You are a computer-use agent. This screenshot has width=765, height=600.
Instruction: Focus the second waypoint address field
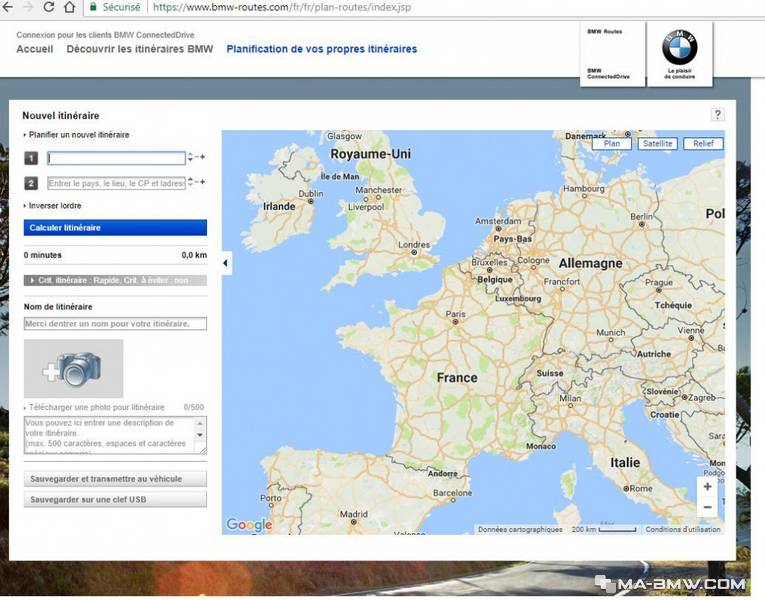click(x=116, y=183)
